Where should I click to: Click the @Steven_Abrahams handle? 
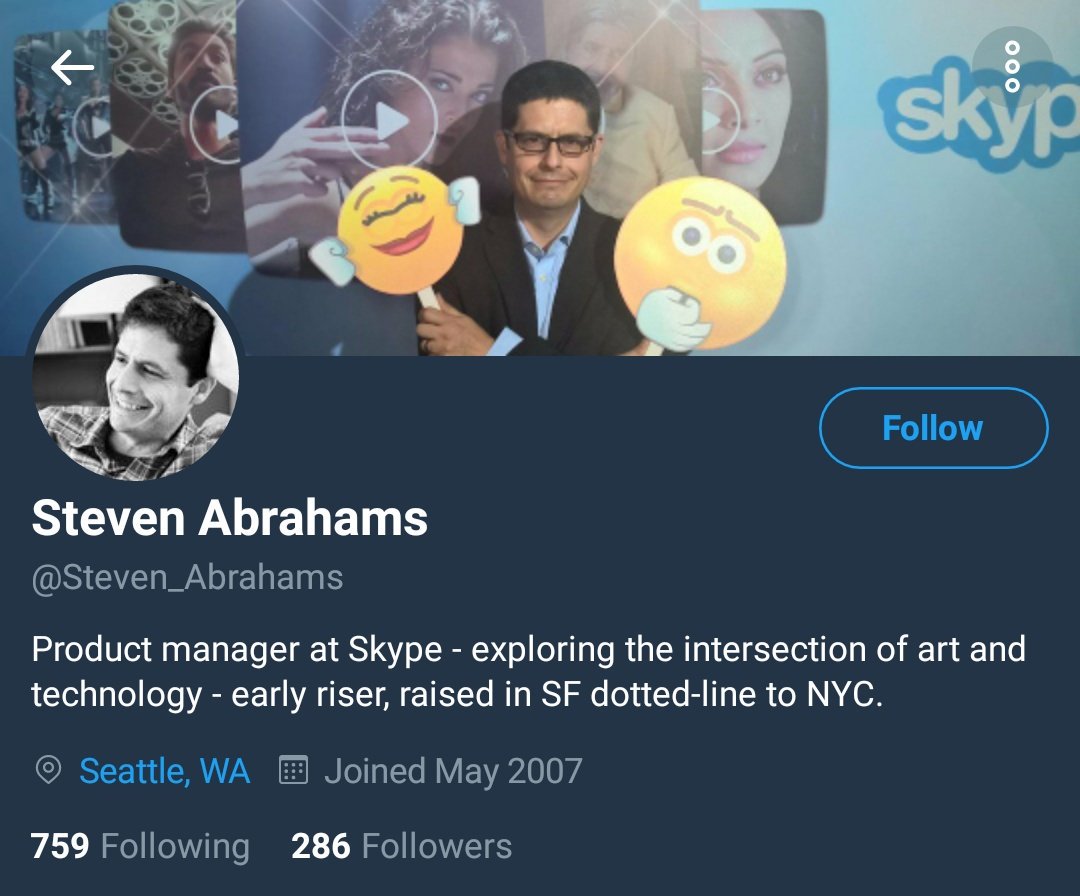pos(187,577)
